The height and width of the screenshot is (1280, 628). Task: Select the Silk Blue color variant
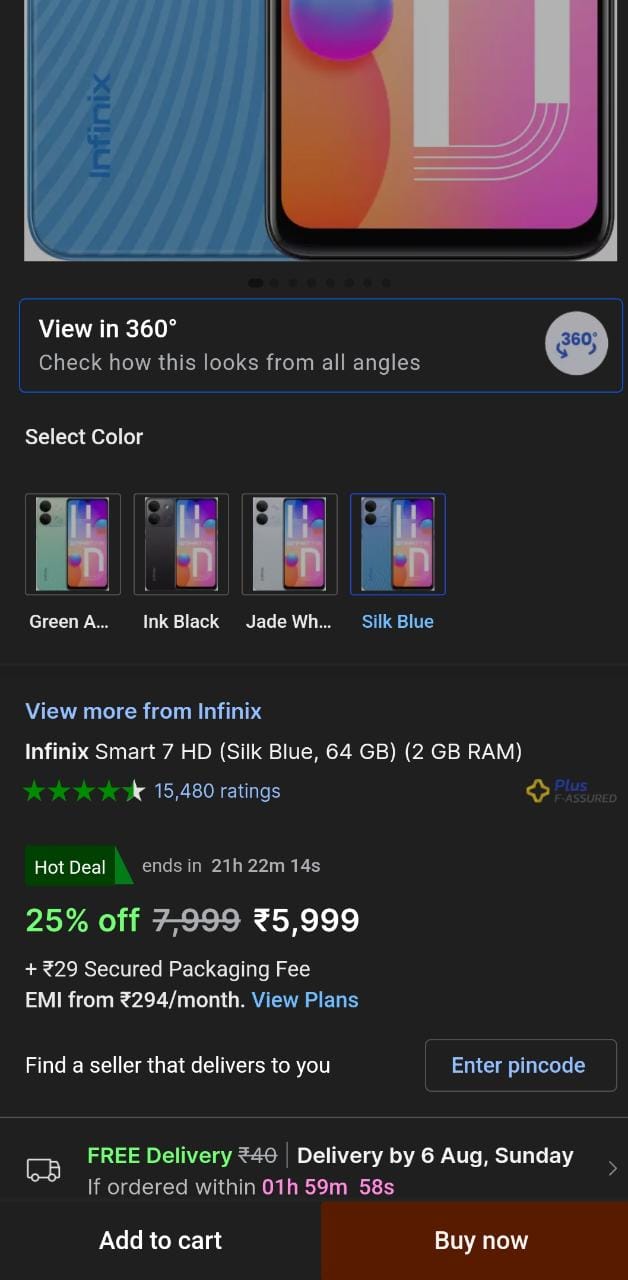pyautogui.click(x=398, y=544)
